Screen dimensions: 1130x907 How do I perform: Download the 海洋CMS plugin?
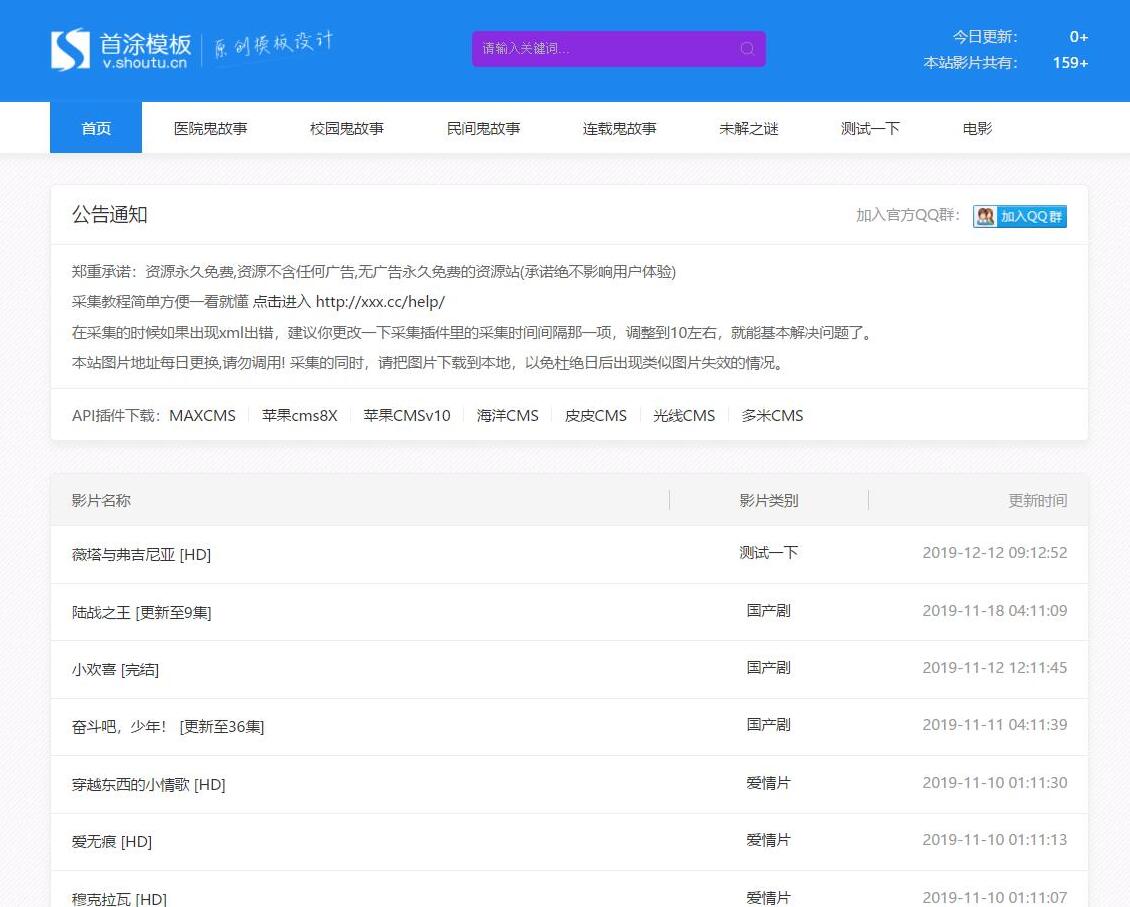tap(507, 416)
